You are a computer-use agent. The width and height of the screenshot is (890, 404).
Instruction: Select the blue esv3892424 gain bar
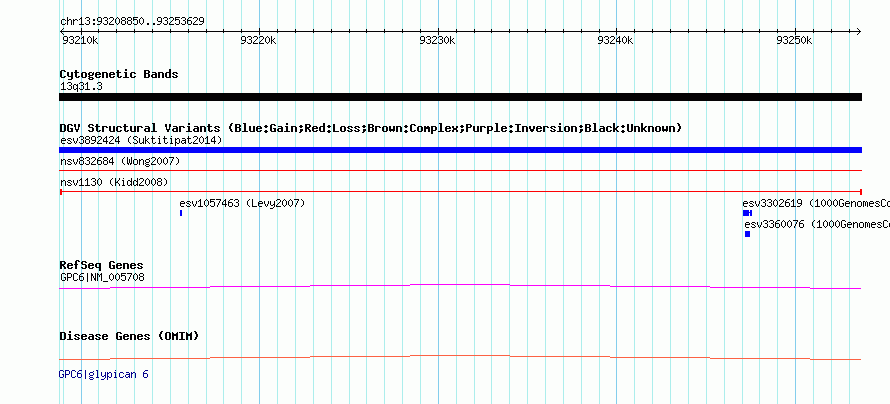click(460, 150)
